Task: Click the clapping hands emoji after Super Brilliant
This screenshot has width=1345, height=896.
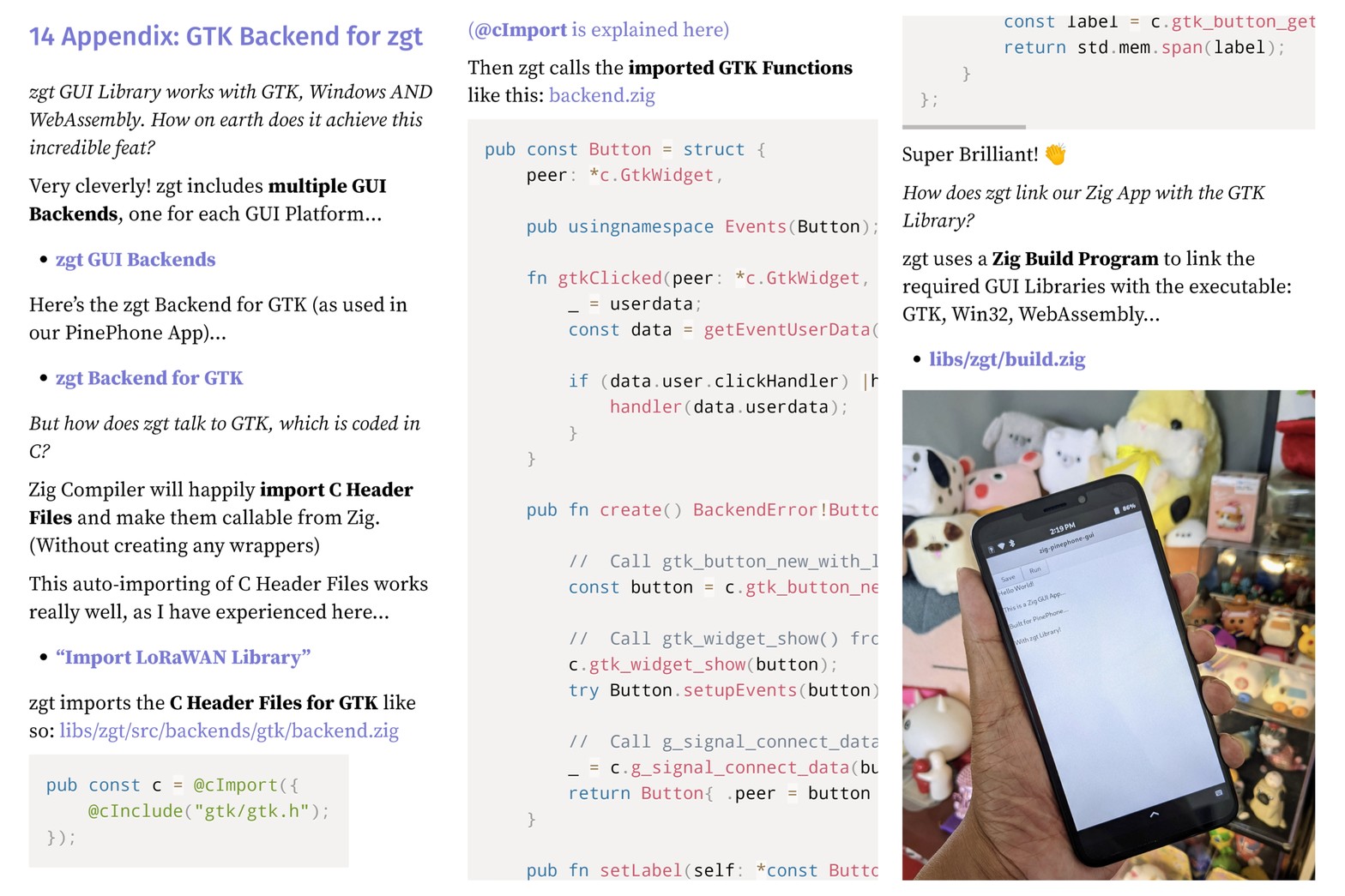Action: 1055,154
